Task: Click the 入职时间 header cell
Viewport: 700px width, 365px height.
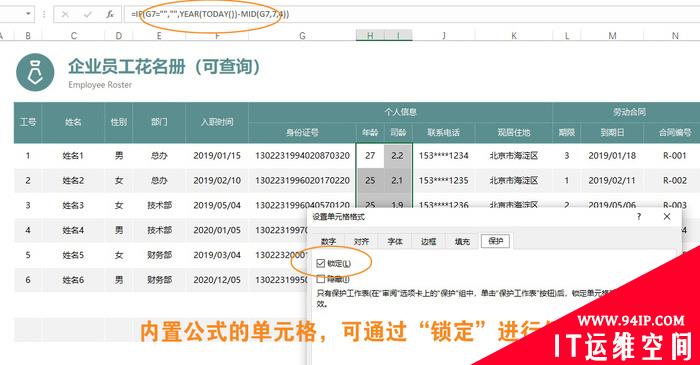Action: 217,122
